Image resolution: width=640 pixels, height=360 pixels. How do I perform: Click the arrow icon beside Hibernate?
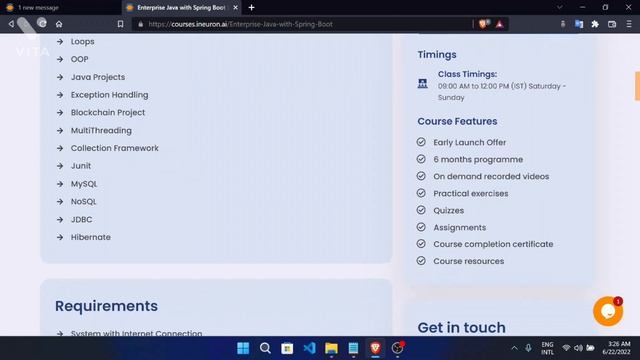pos(60,237)
